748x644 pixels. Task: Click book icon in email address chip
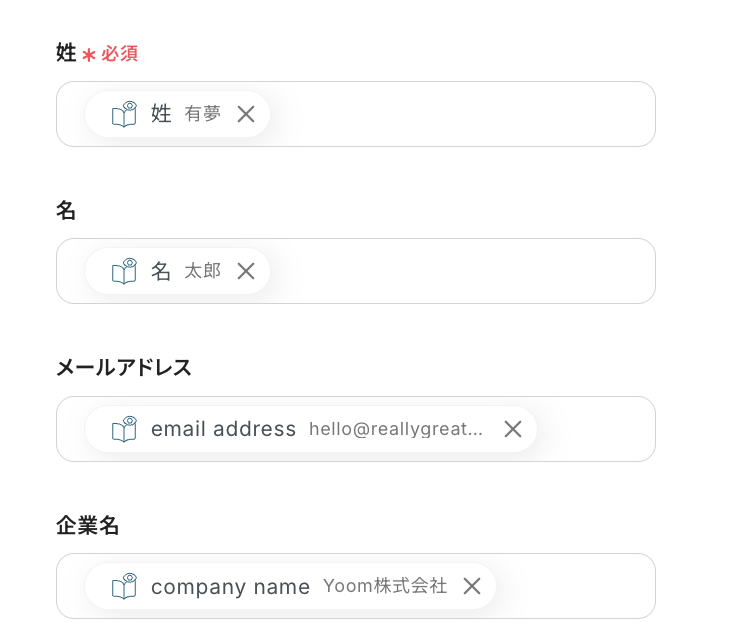tap(124, 429)
